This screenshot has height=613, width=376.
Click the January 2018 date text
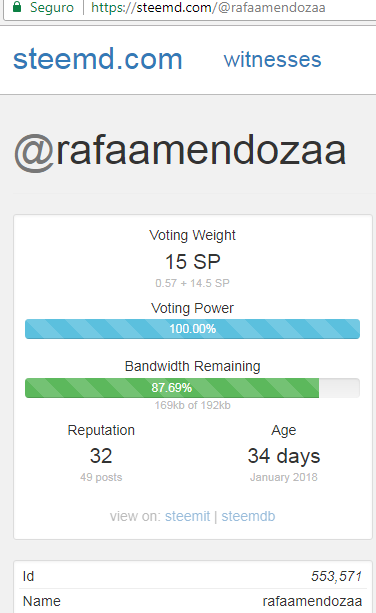click(284, 477)
